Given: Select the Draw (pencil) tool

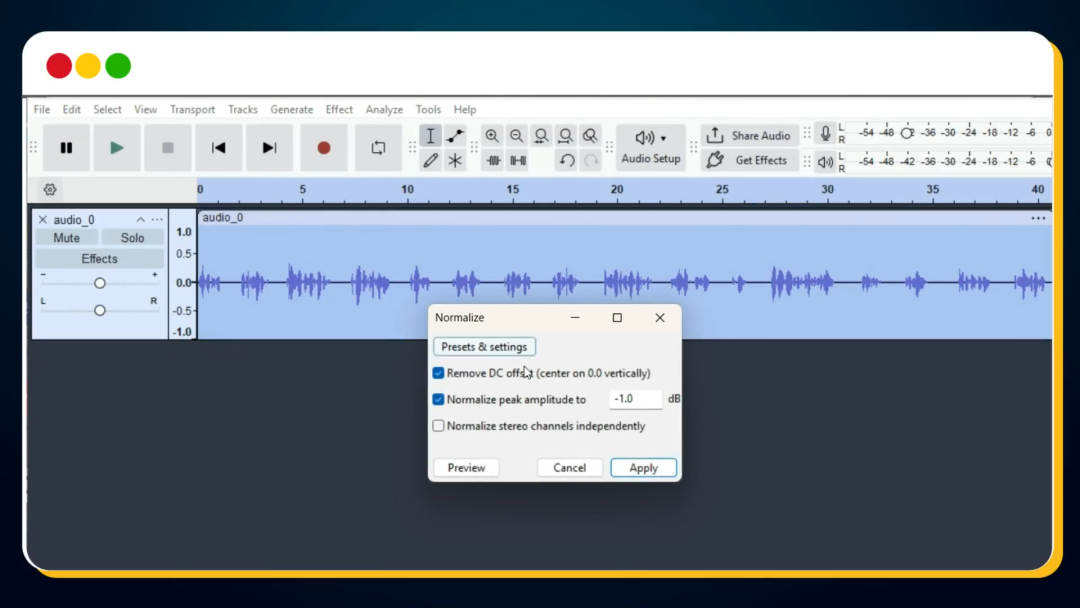Looking at the screenshot, I should click(x=430, y=160).
